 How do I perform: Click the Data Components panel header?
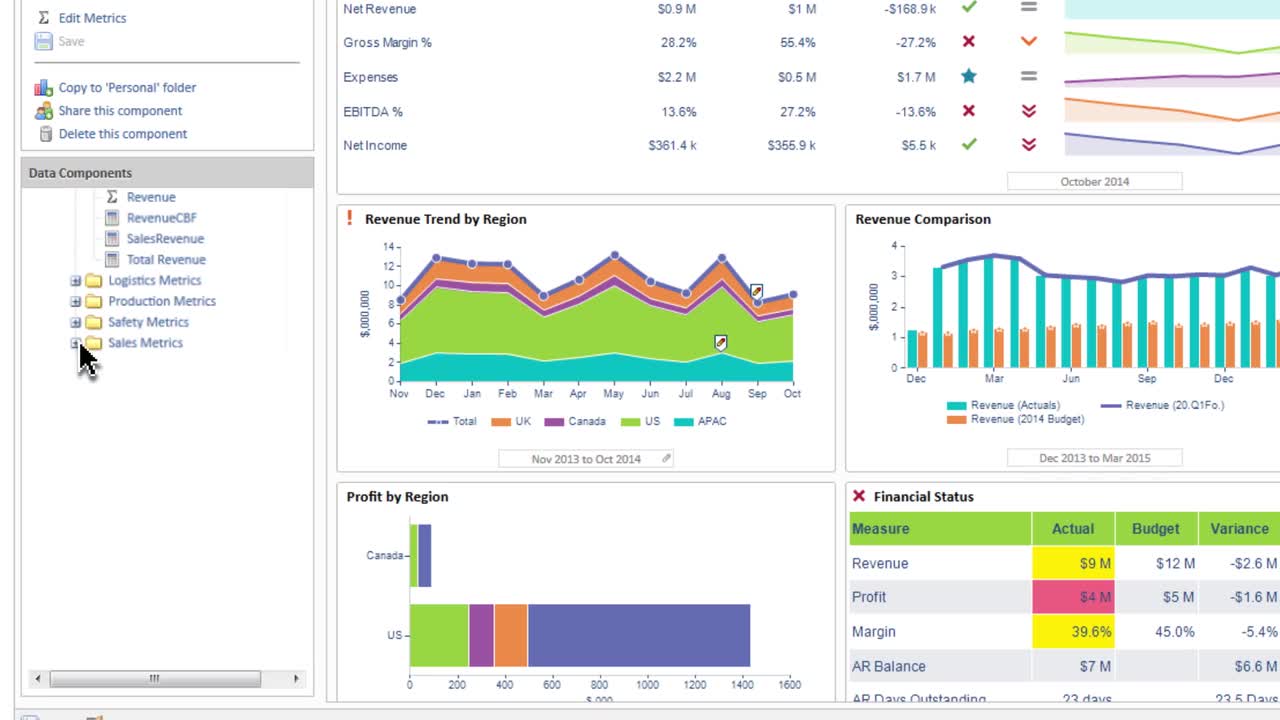tap(167, 173)
